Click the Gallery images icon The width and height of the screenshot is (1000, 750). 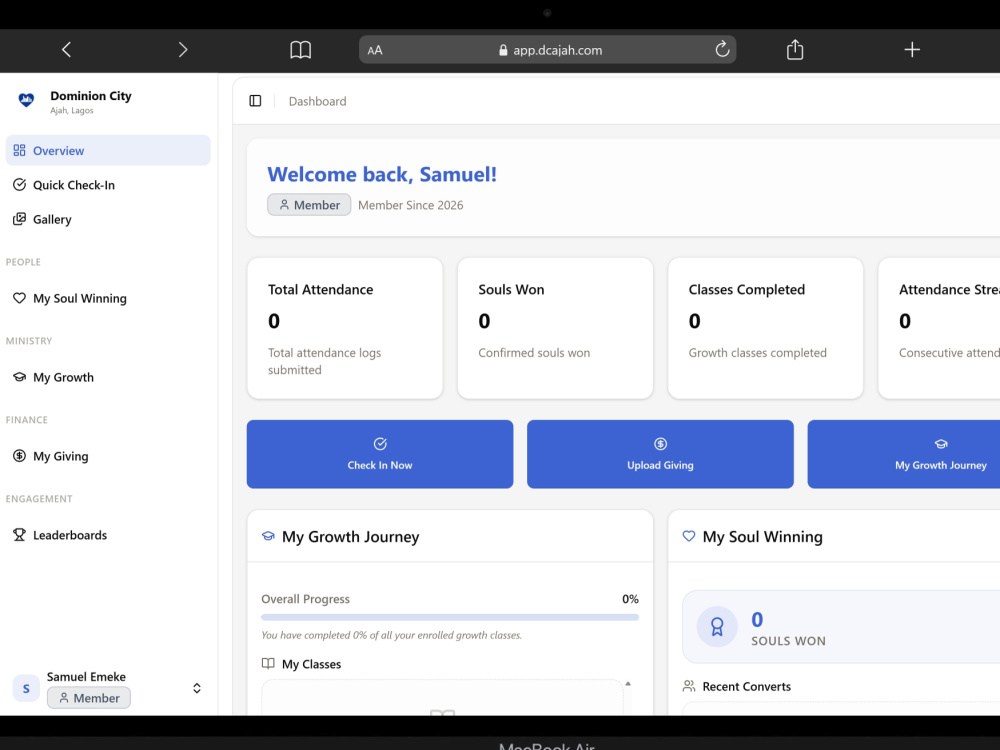[x=19, y=219]
